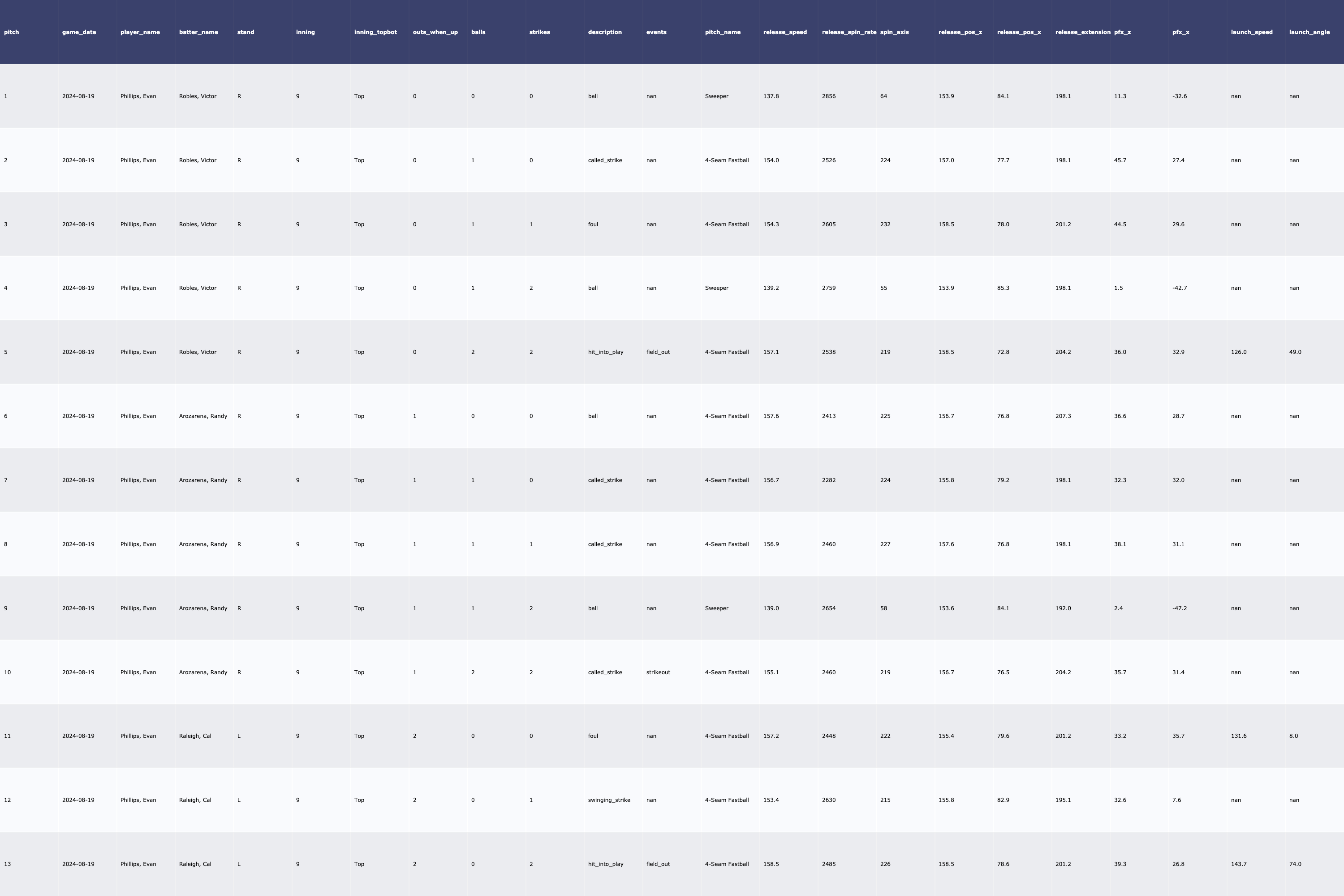Click the release_extension column header
1344x896 pixels.
point(1082,32)
